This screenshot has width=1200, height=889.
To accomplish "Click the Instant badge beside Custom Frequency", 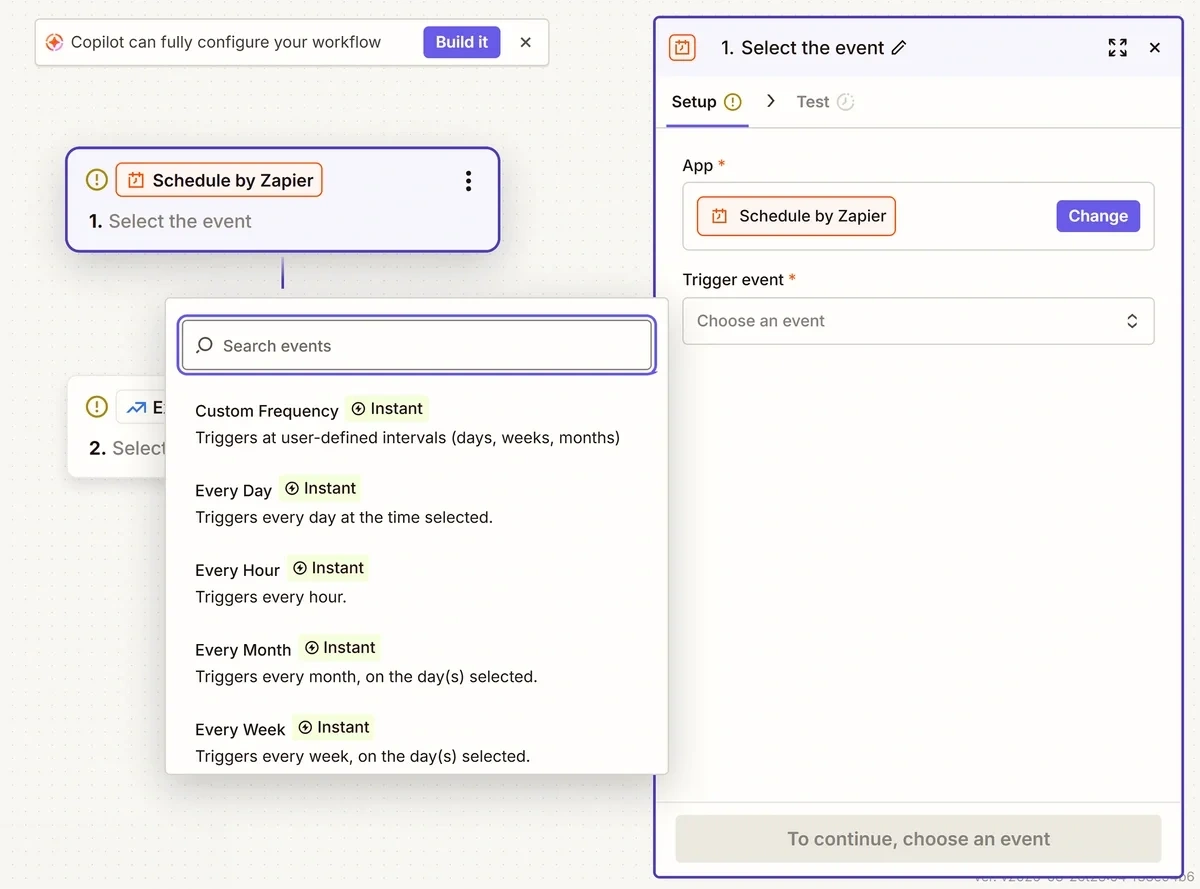I will pos(387,408).
